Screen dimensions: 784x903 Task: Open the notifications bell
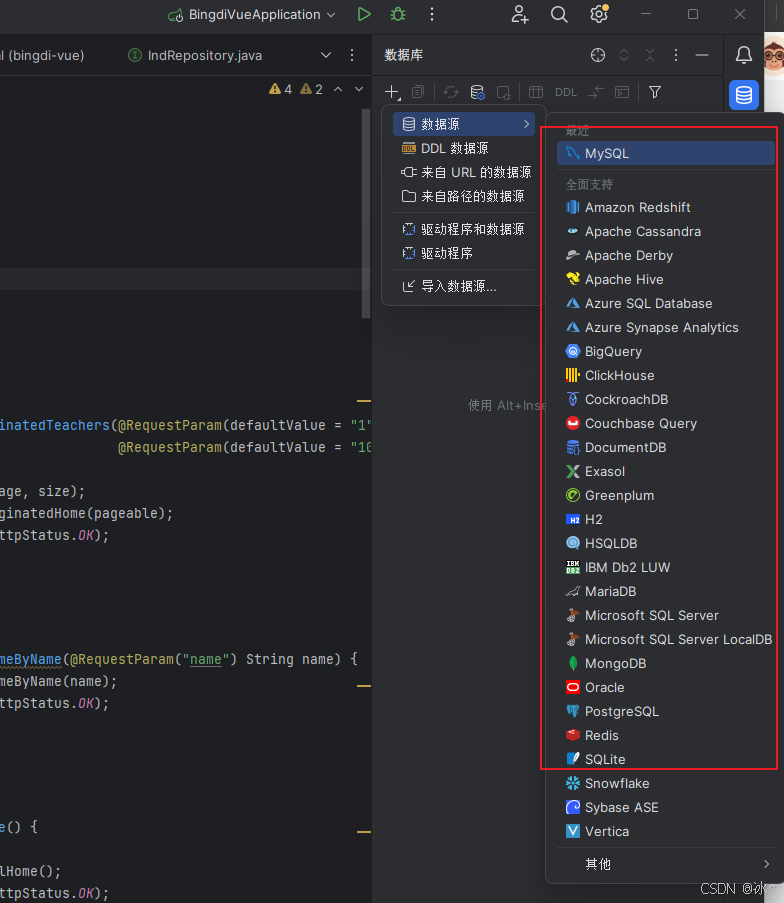(x=744, y=55)
